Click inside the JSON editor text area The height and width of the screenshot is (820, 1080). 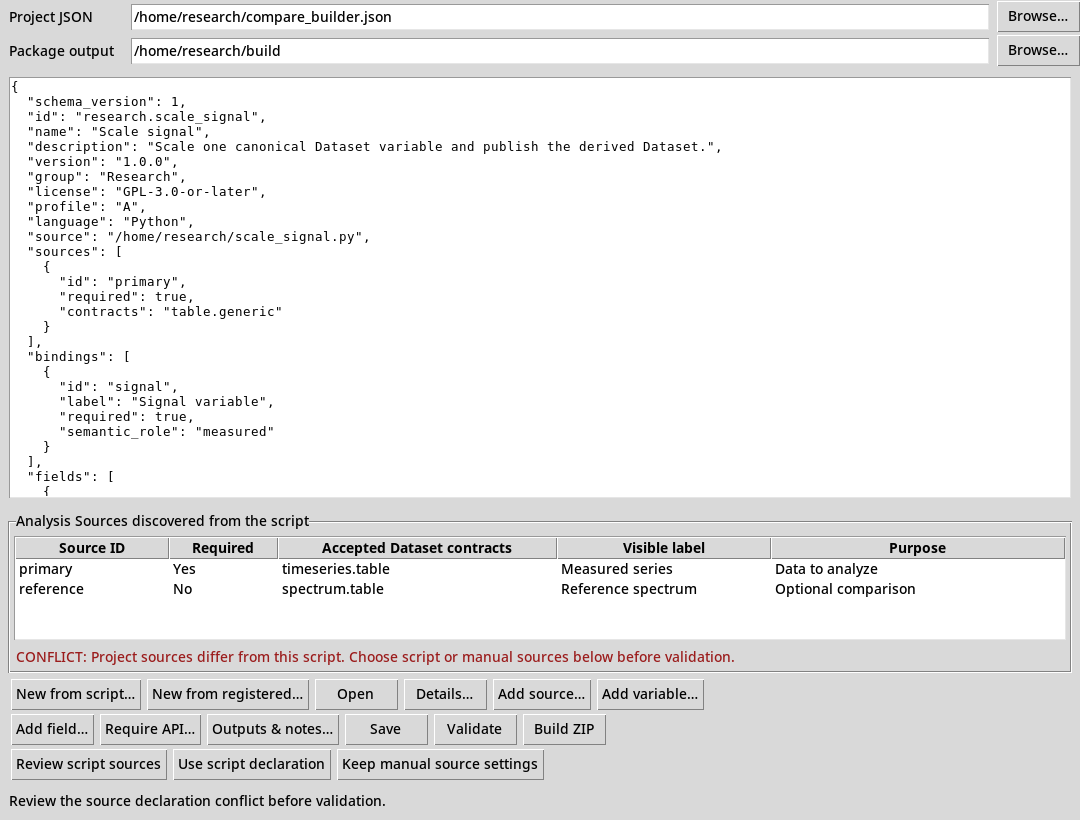click(x=540, y=287)
